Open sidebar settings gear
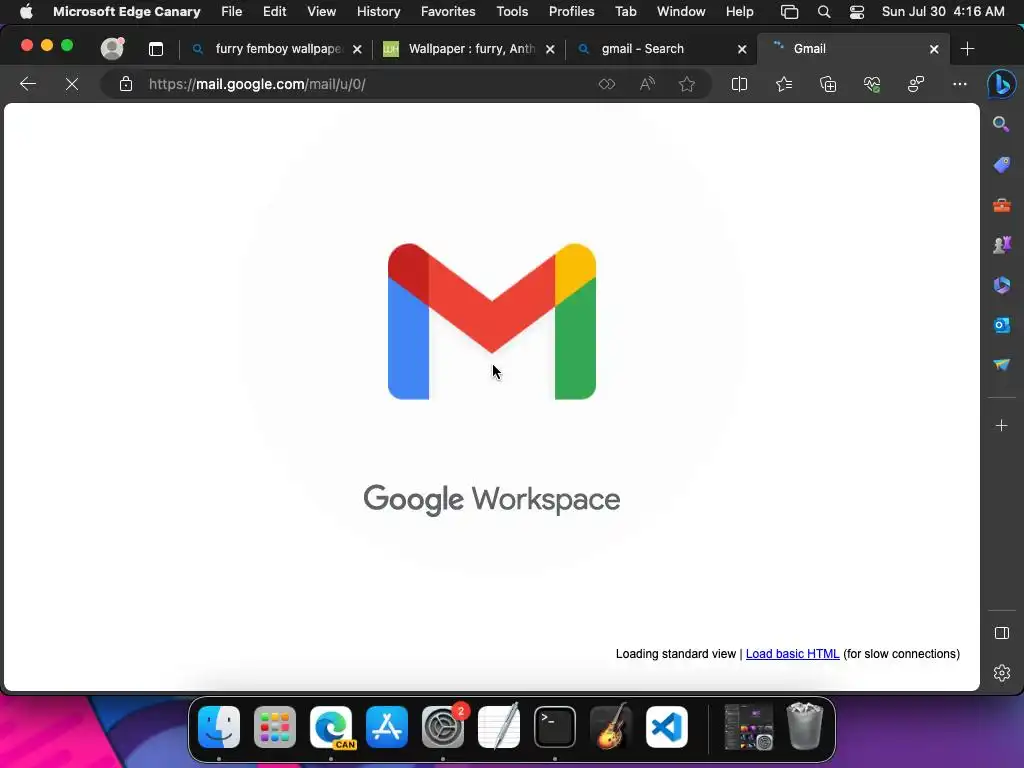The width and height of the screenshot is (1024, 768). pyautogui.click(x=1001, y=673)
